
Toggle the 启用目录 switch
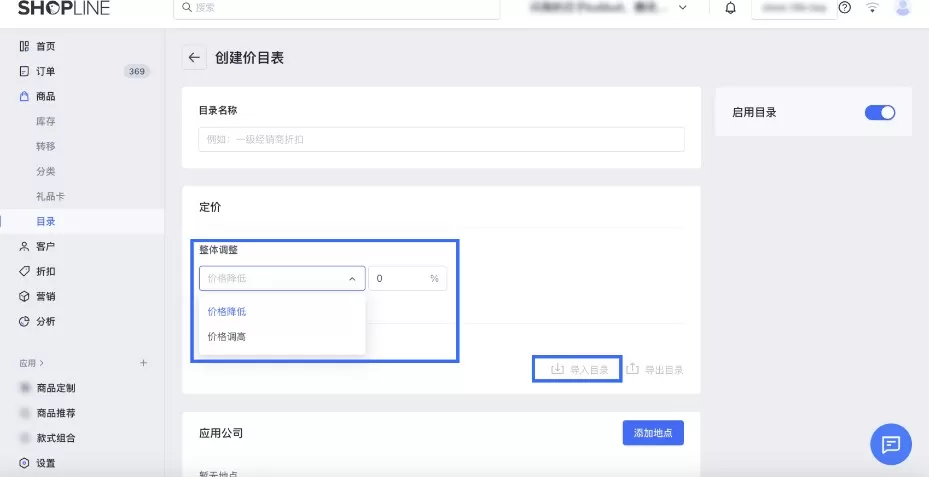tap(880, 113)
